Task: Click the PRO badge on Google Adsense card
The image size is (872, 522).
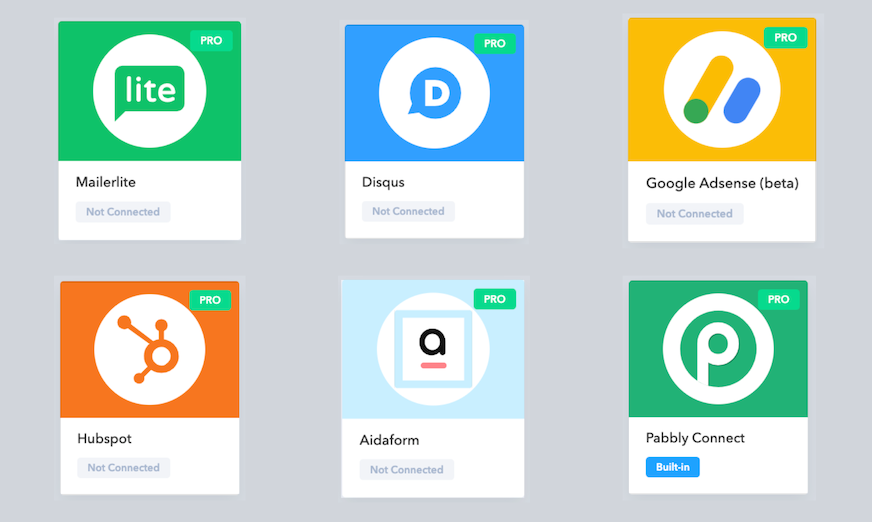Action: 785,38
